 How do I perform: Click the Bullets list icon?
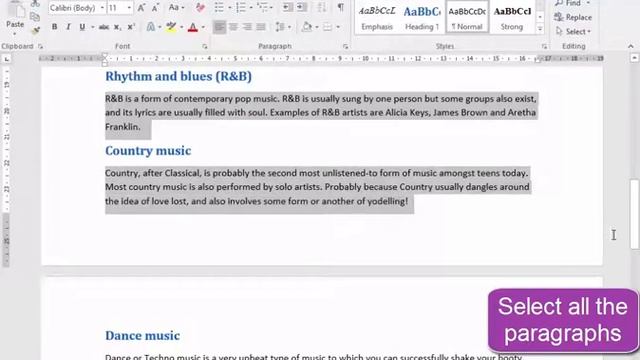click(x=219, y=7)
